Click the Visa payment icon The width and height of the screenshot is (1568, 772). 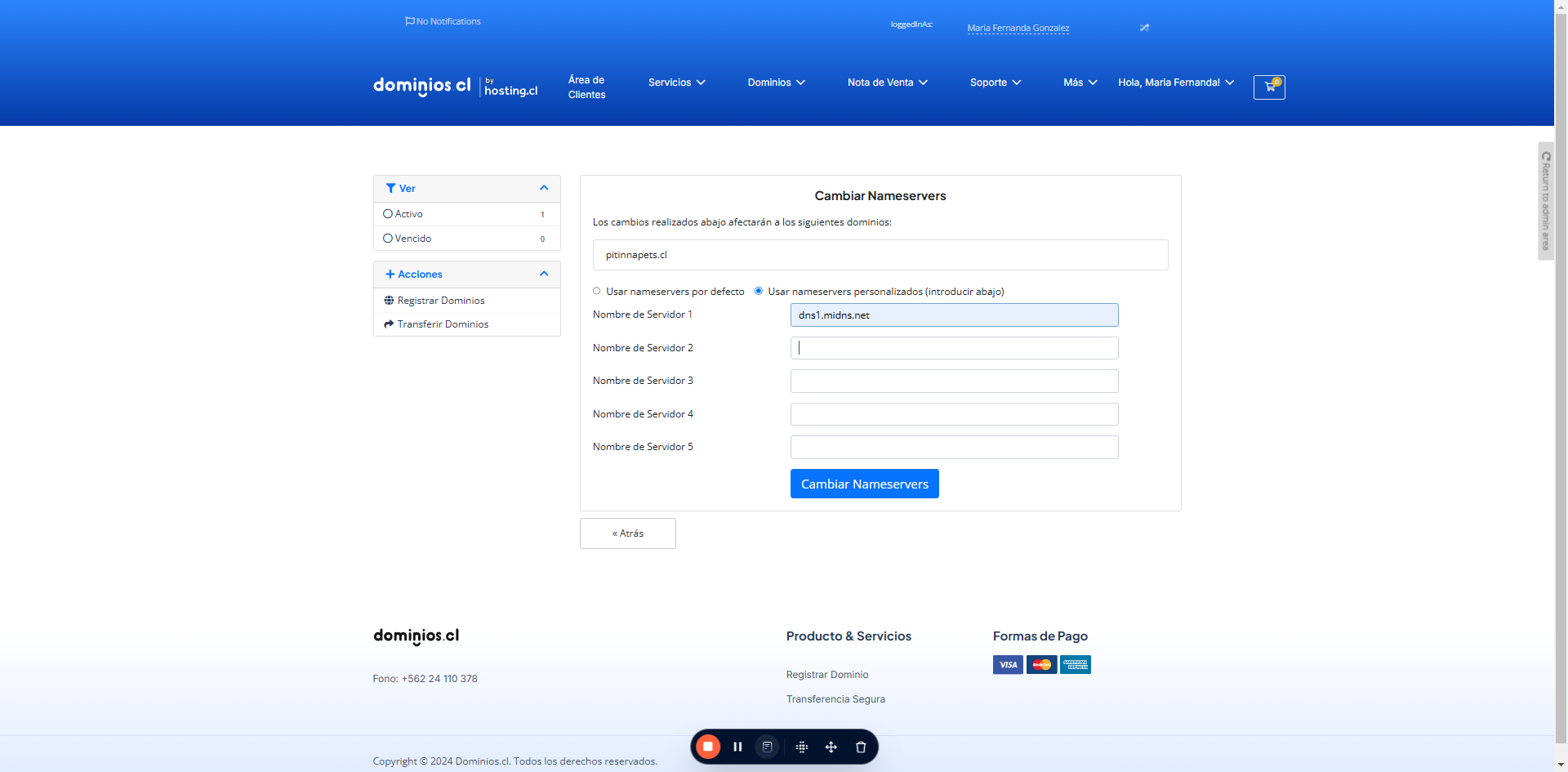click(1008, 665)
